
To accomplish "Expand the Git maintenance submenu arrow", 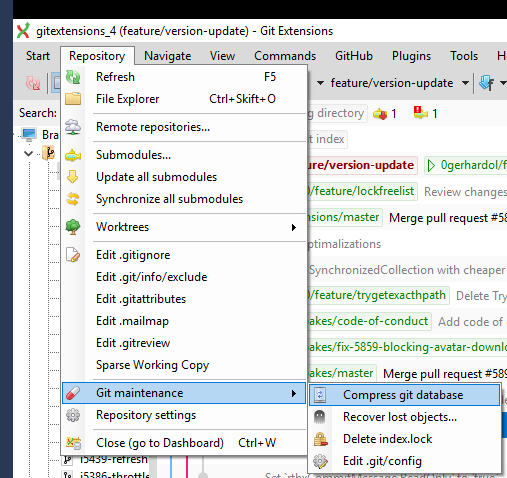I will click(x=293, y=393).
